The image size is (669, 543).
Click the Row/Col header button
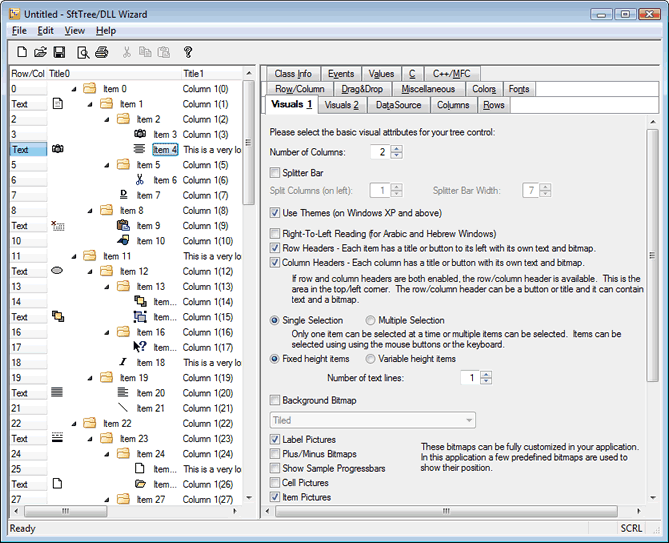(27, 73)
